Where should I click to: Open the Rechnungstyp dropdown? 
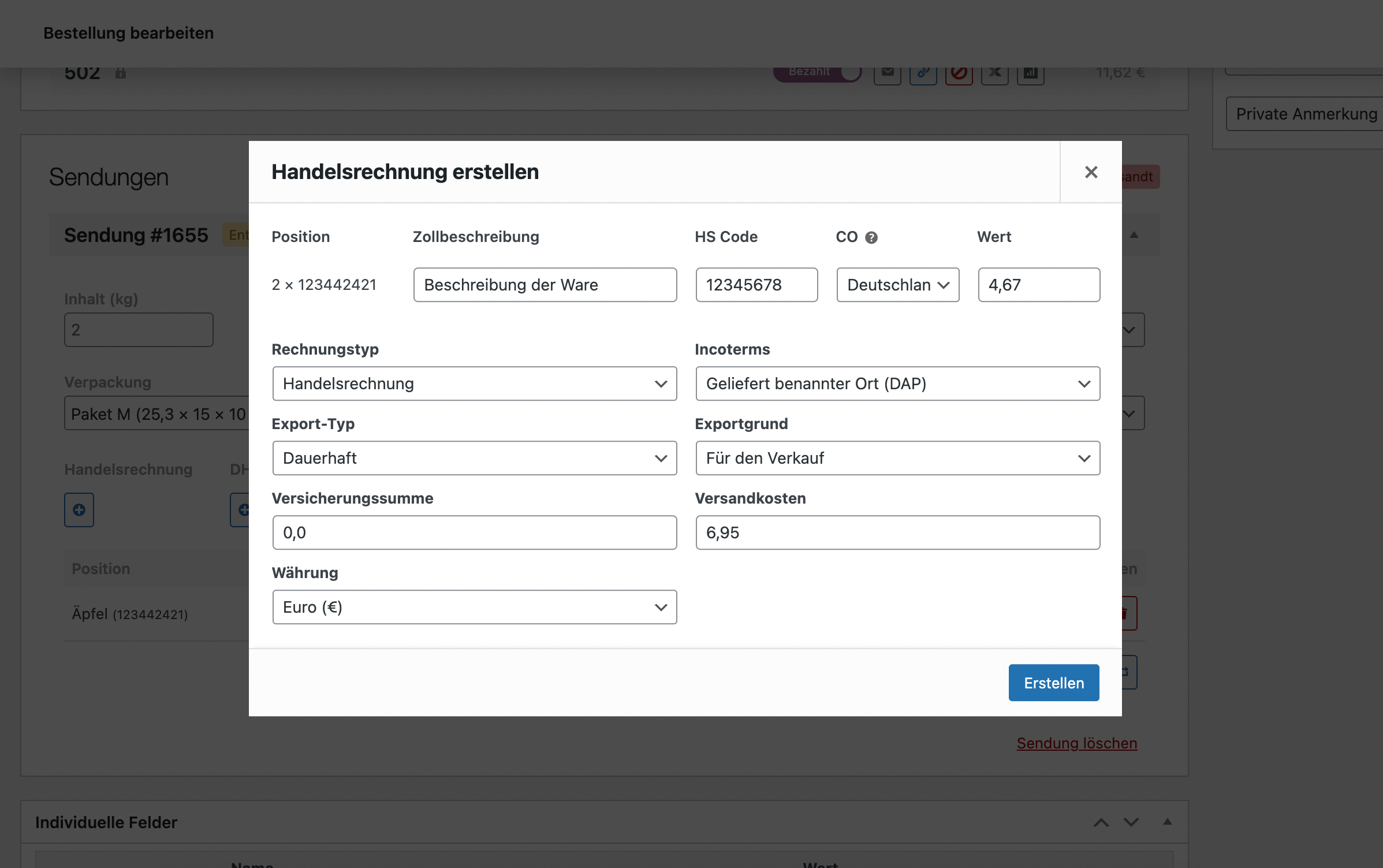(x=474, y=384)
